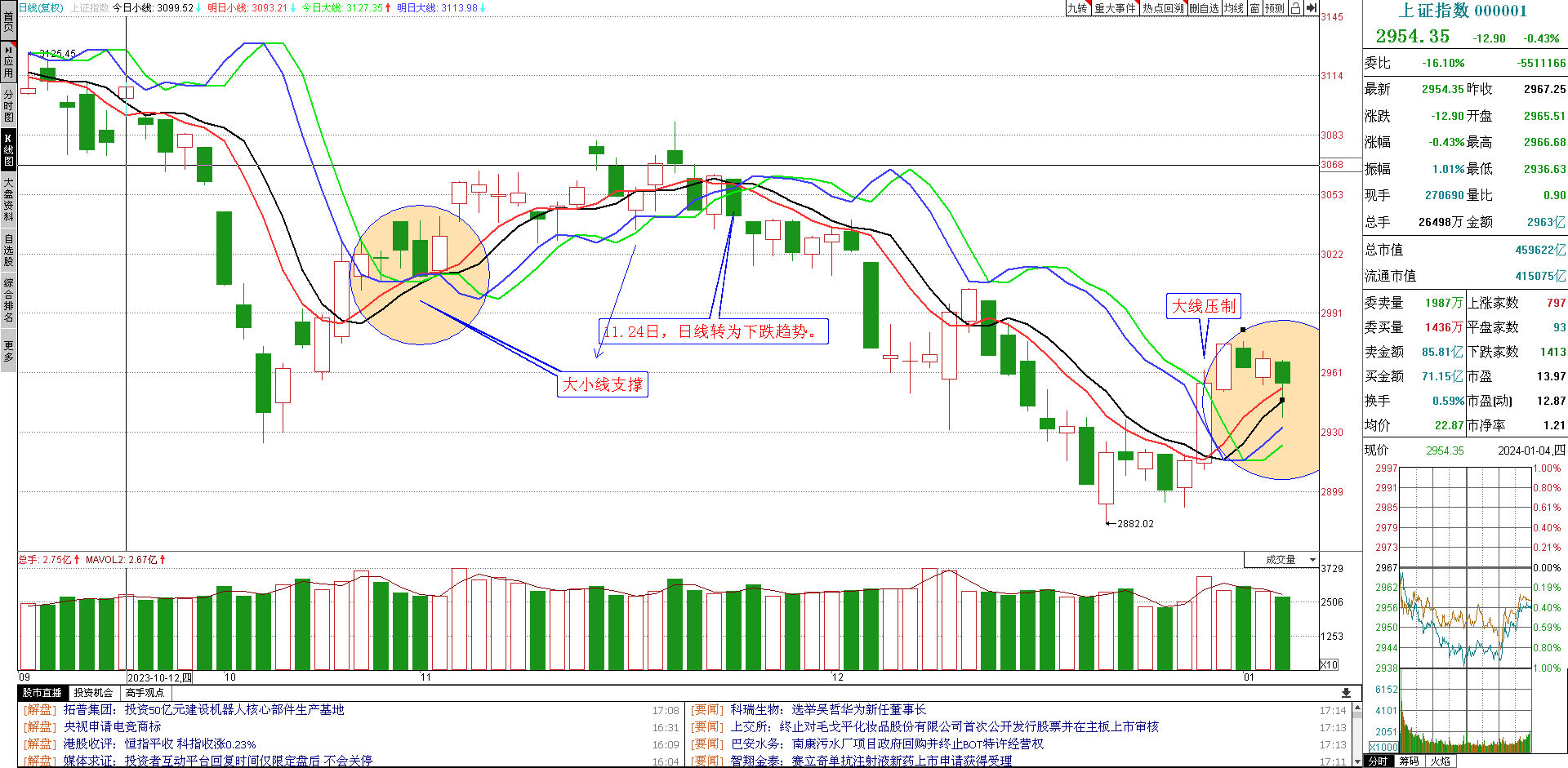Open the 九转 indicator button

coord(1078,8)
